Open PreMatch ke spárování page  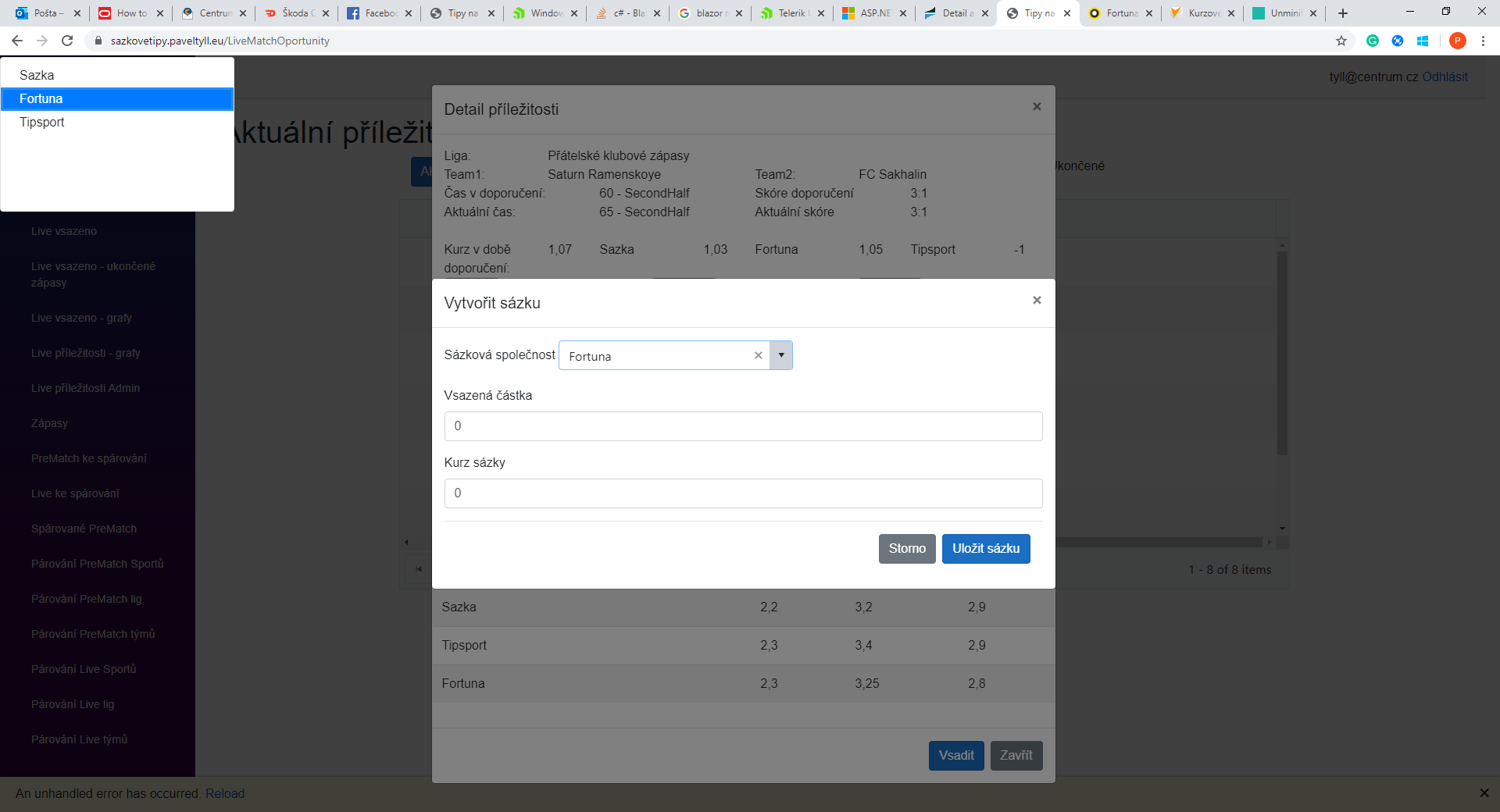89,458
